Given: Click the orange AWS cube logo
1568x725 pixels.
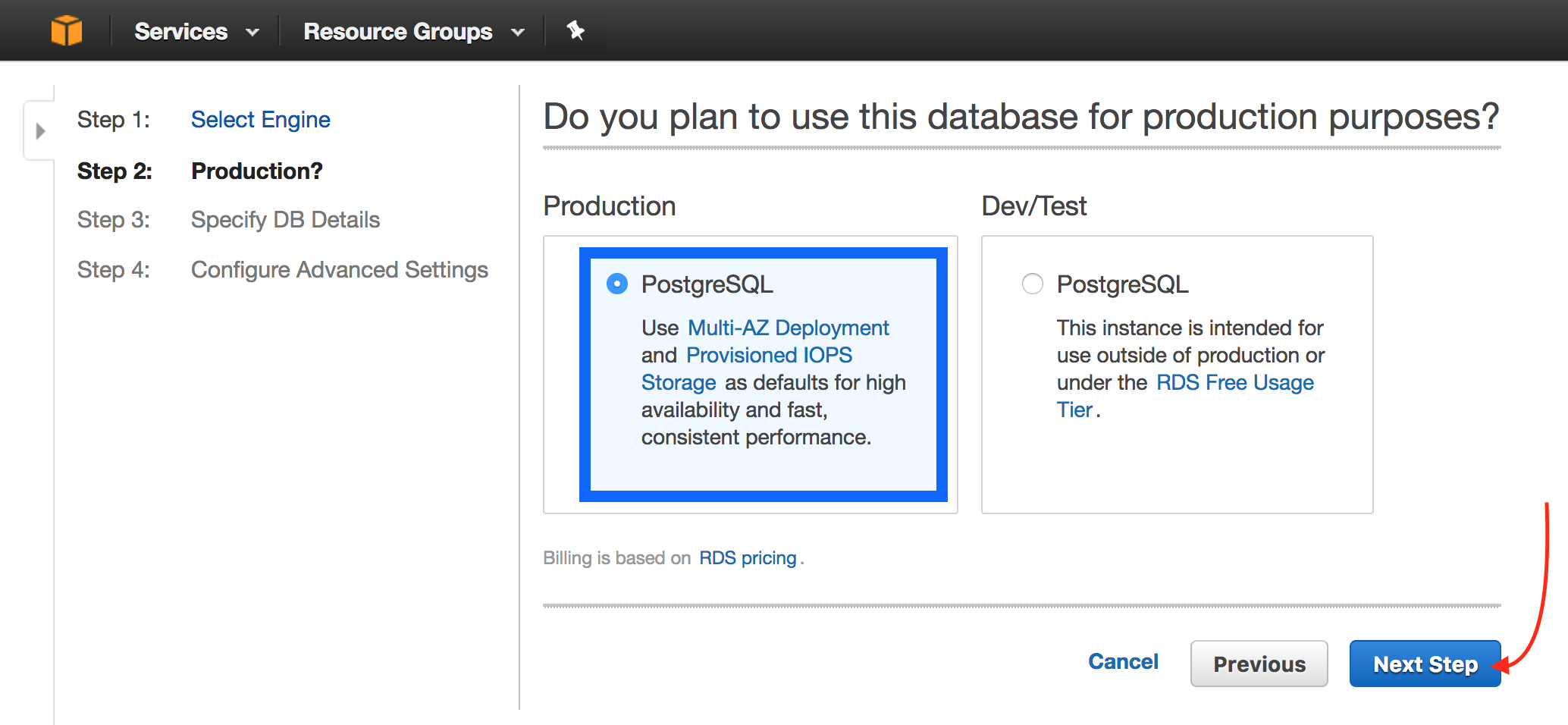Looking at the screenshot, I should pyautogui.click(x=67, y=31).
